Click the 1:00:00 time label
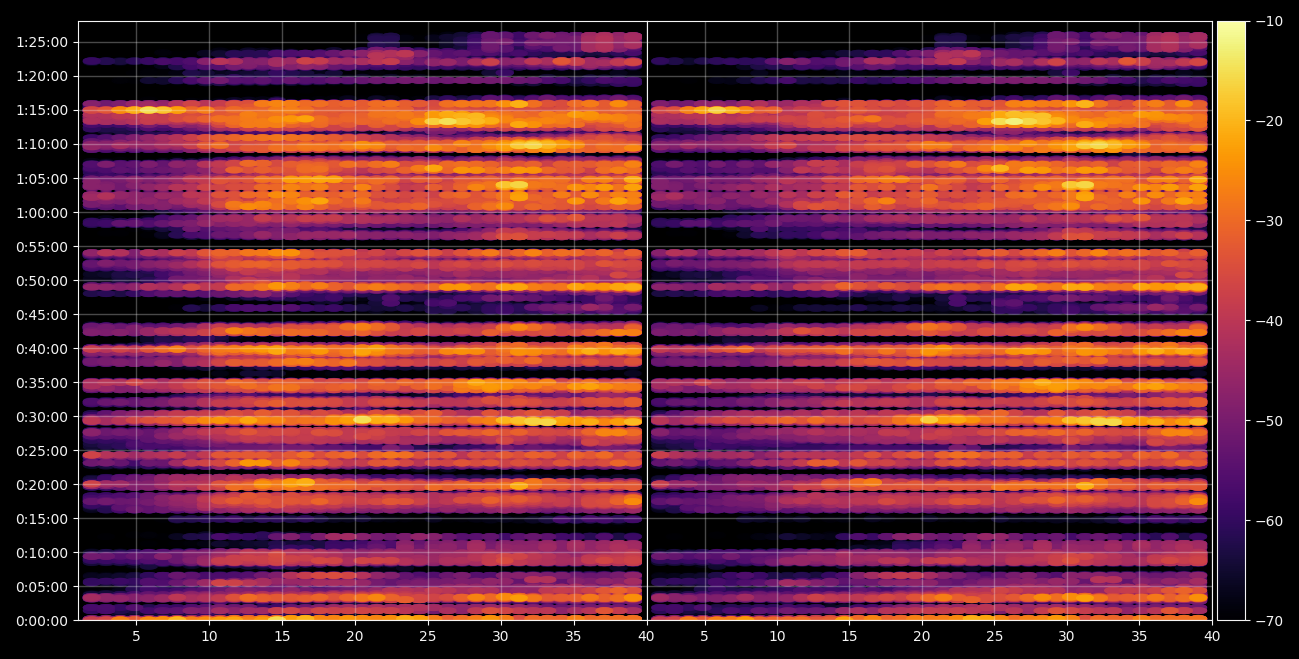This screenshot has width=1299, height=659. (x=41, y=212)
